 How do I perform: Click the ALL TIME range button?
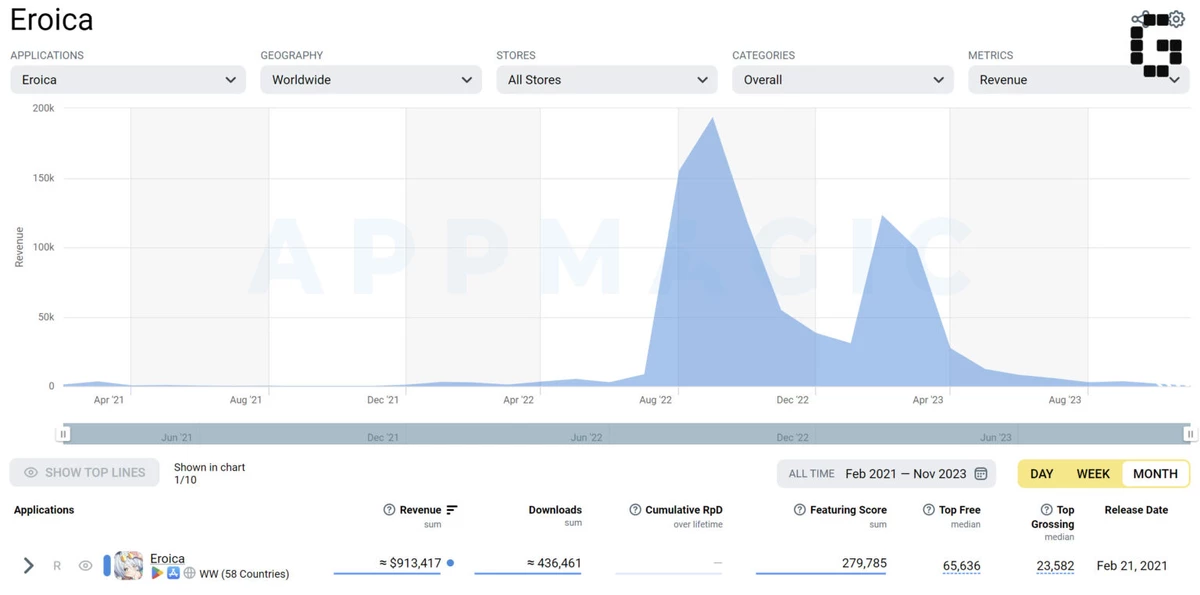click(x=811, y=474)
